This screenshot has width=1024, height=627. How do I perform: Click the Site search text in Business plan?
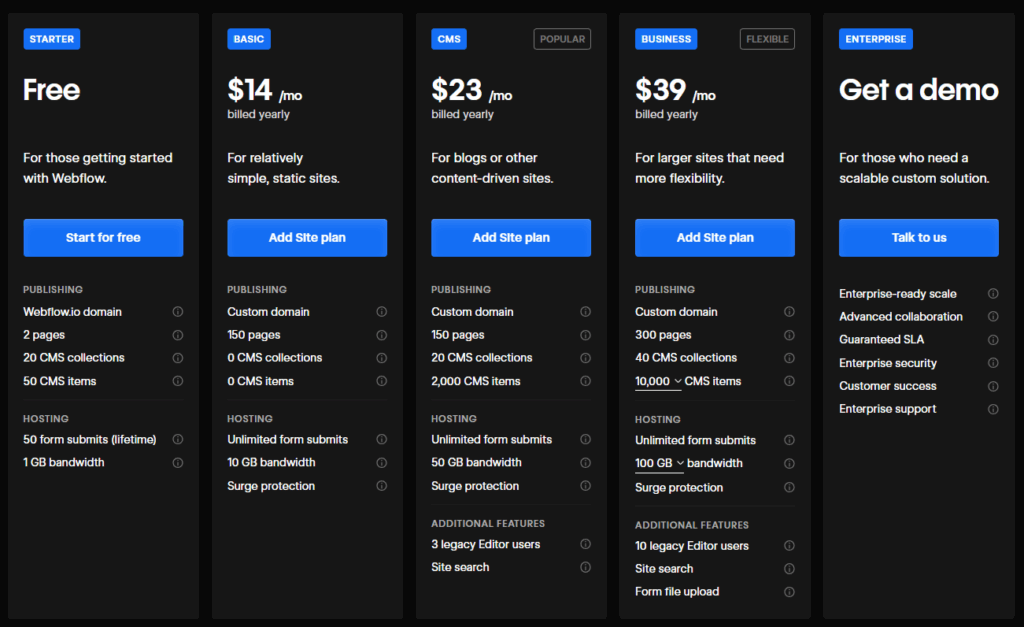[x=664, y=569]
